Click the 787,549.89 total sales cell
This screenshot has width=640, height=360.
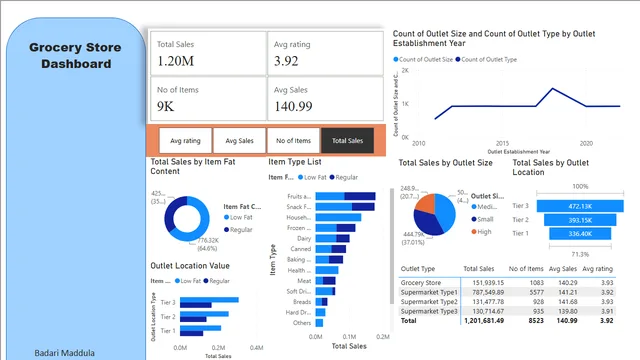[x=488, y=292]
